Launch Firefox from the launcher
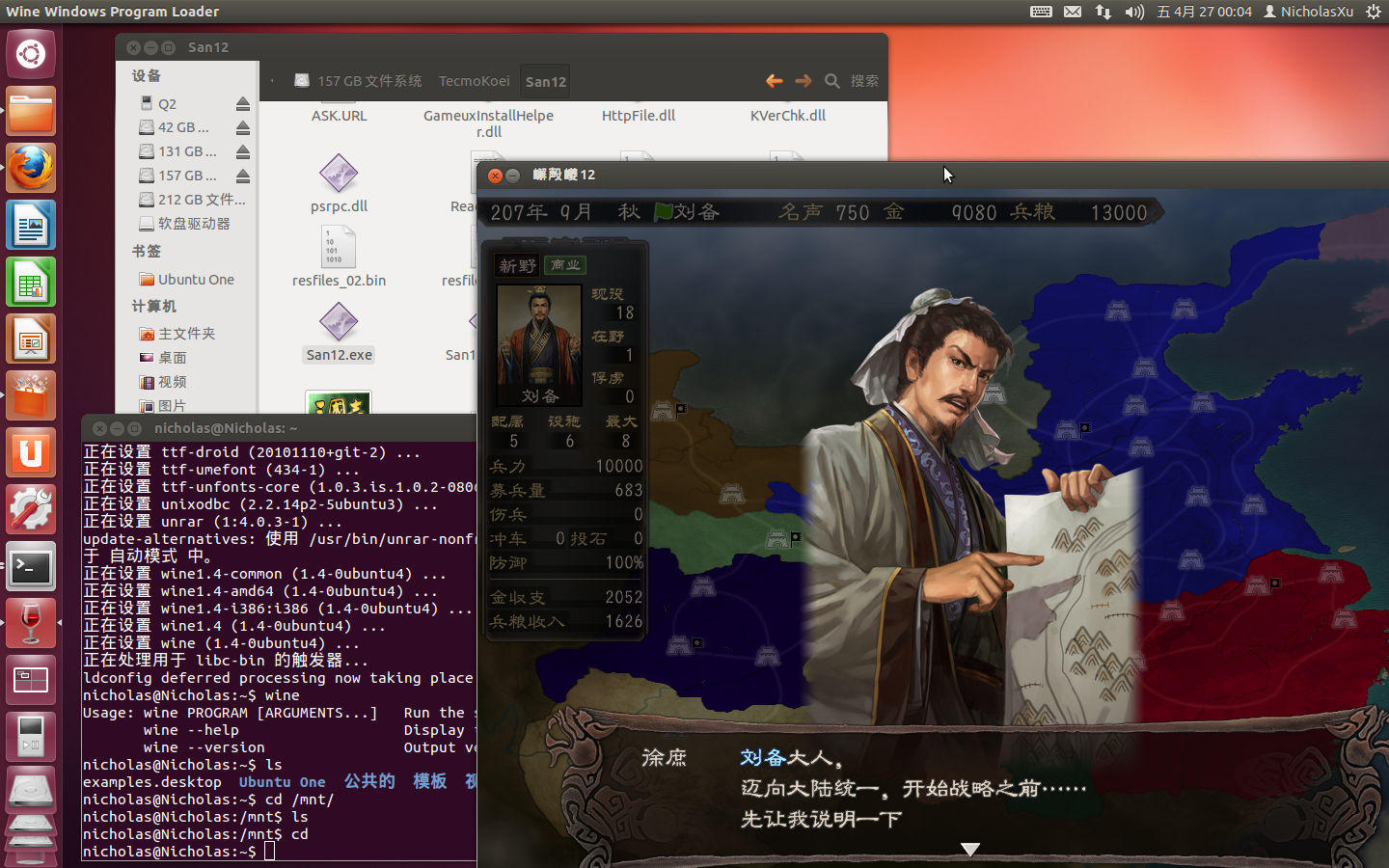 (31, 168)
